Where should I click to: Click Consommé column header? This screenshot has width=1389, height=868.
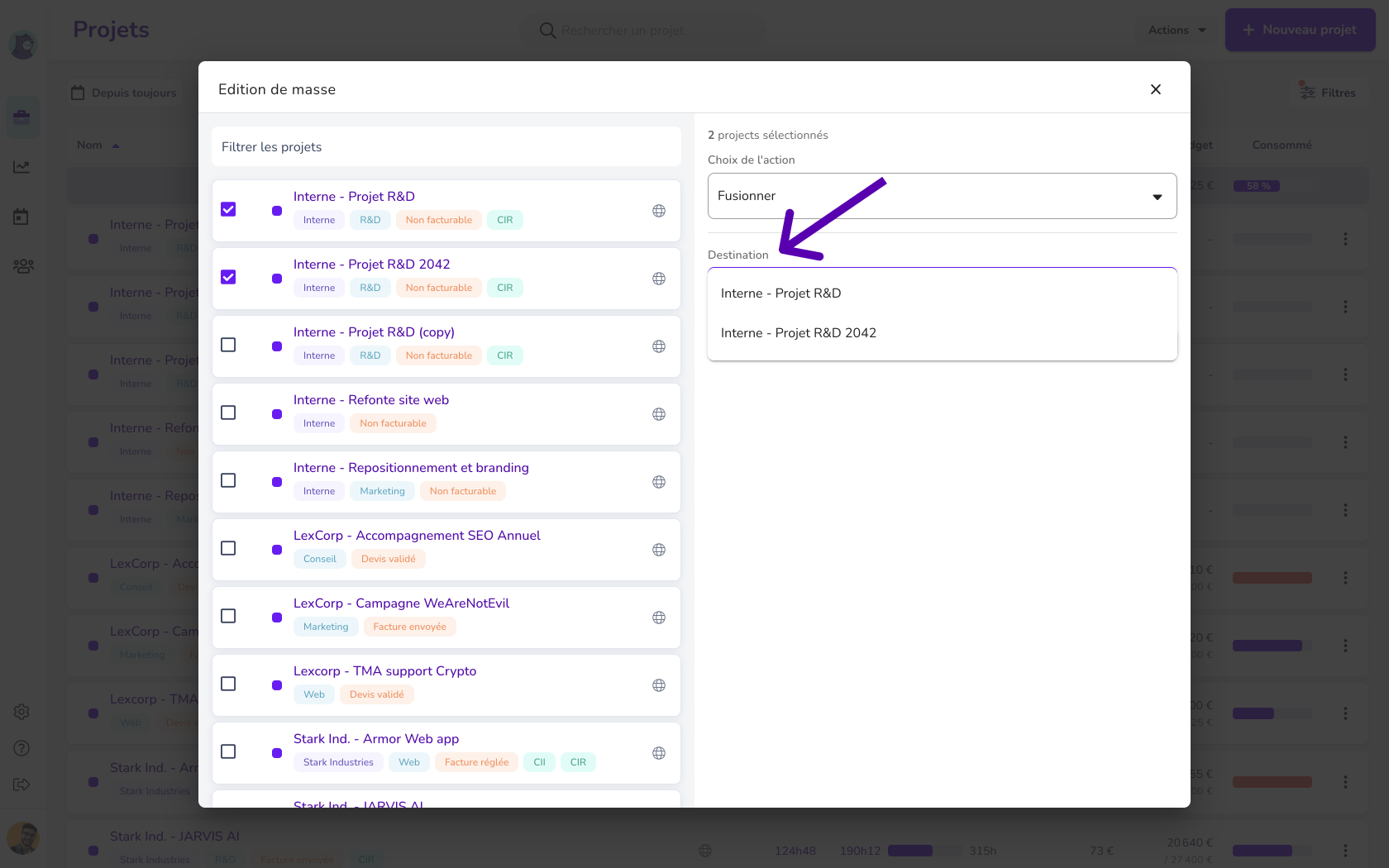[1282, 145]
